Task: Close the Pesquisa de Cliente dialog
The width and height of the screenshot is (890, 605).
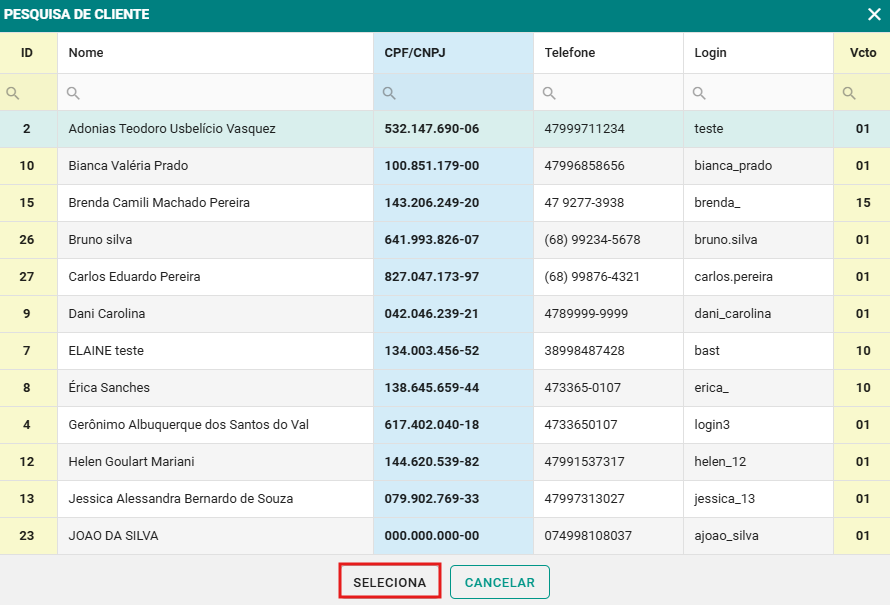Action: click(x=873, y=15)
